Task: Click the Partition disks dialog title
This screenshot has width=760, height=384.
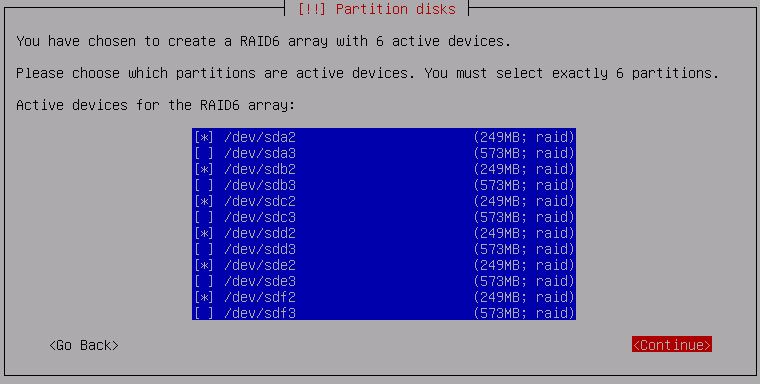Action: tap(377, 9)
